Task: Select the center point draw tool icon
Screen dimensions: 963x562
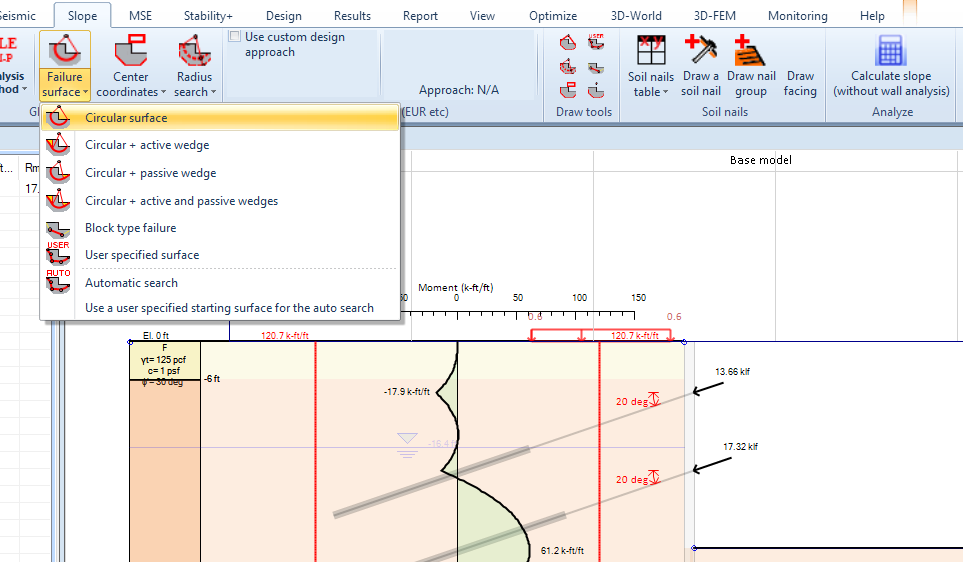Action: point(596,91)
